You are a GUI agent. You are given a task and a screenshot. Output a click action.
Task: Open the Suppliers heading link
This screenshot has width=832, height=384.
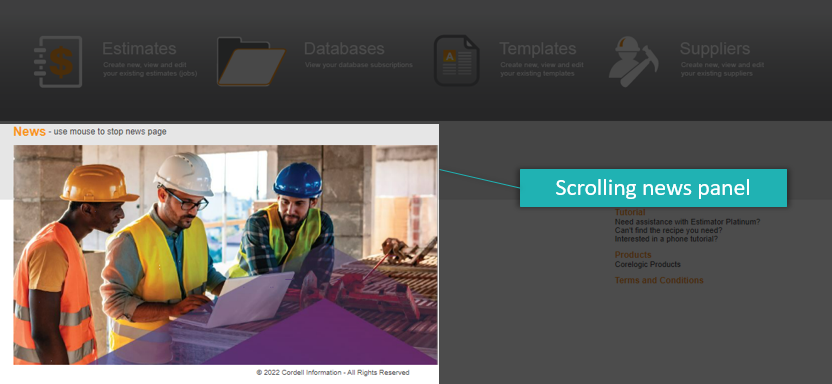click(x=715, y=49)
